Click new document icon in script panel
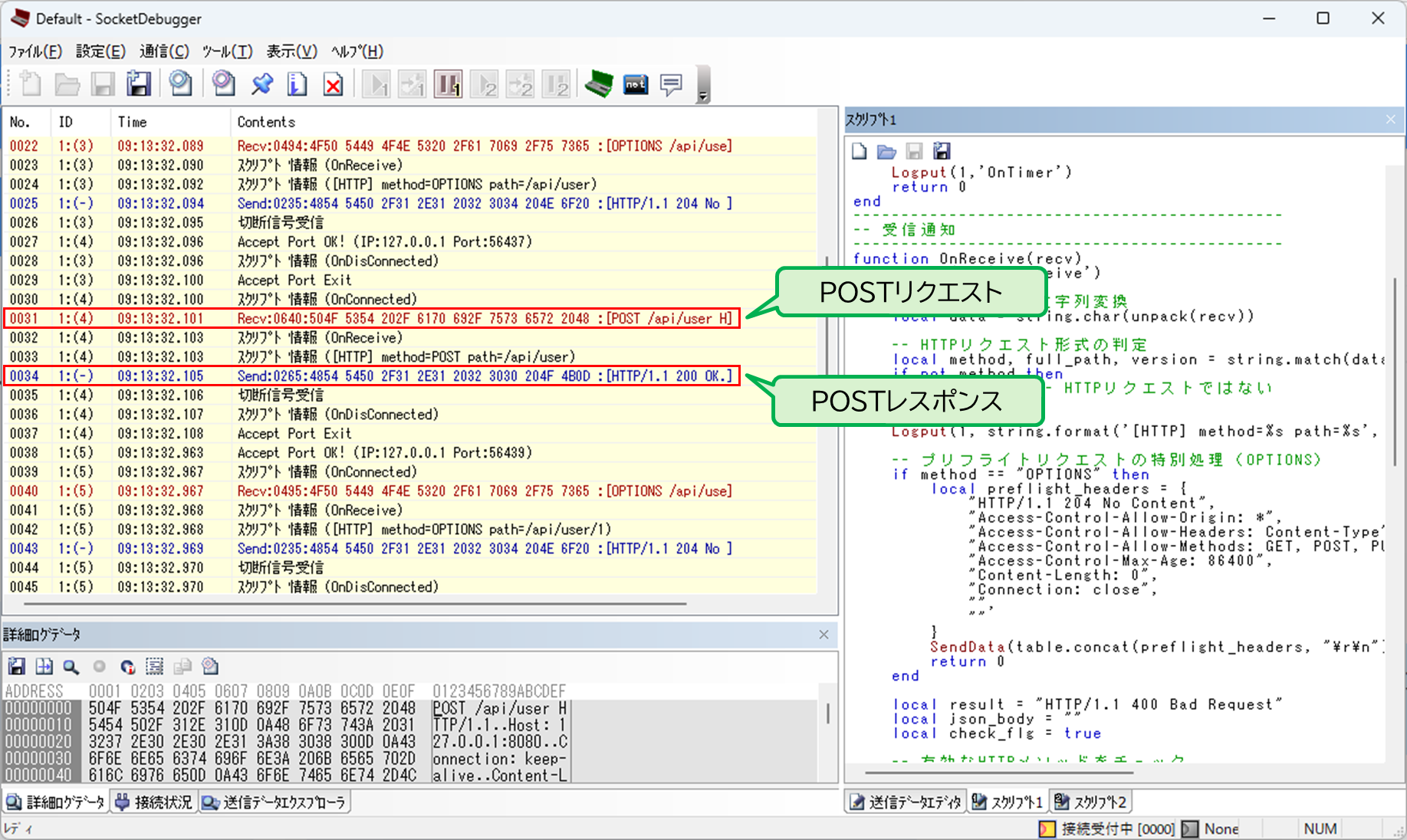This screenshot has width=1407, height=840. 860,152
